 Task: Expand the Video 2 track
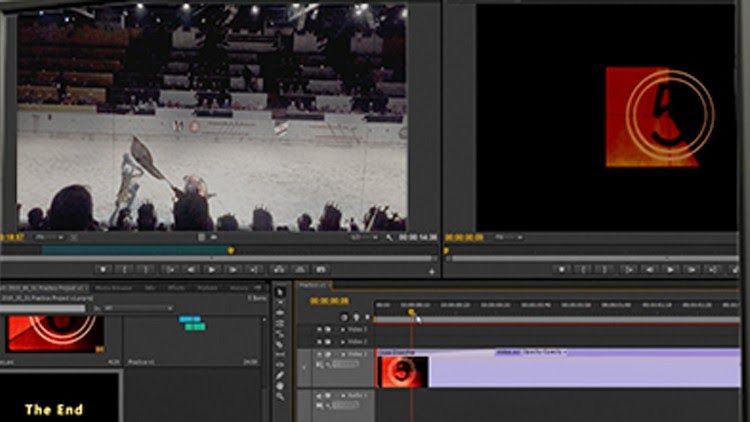click(x=342, y=342)
